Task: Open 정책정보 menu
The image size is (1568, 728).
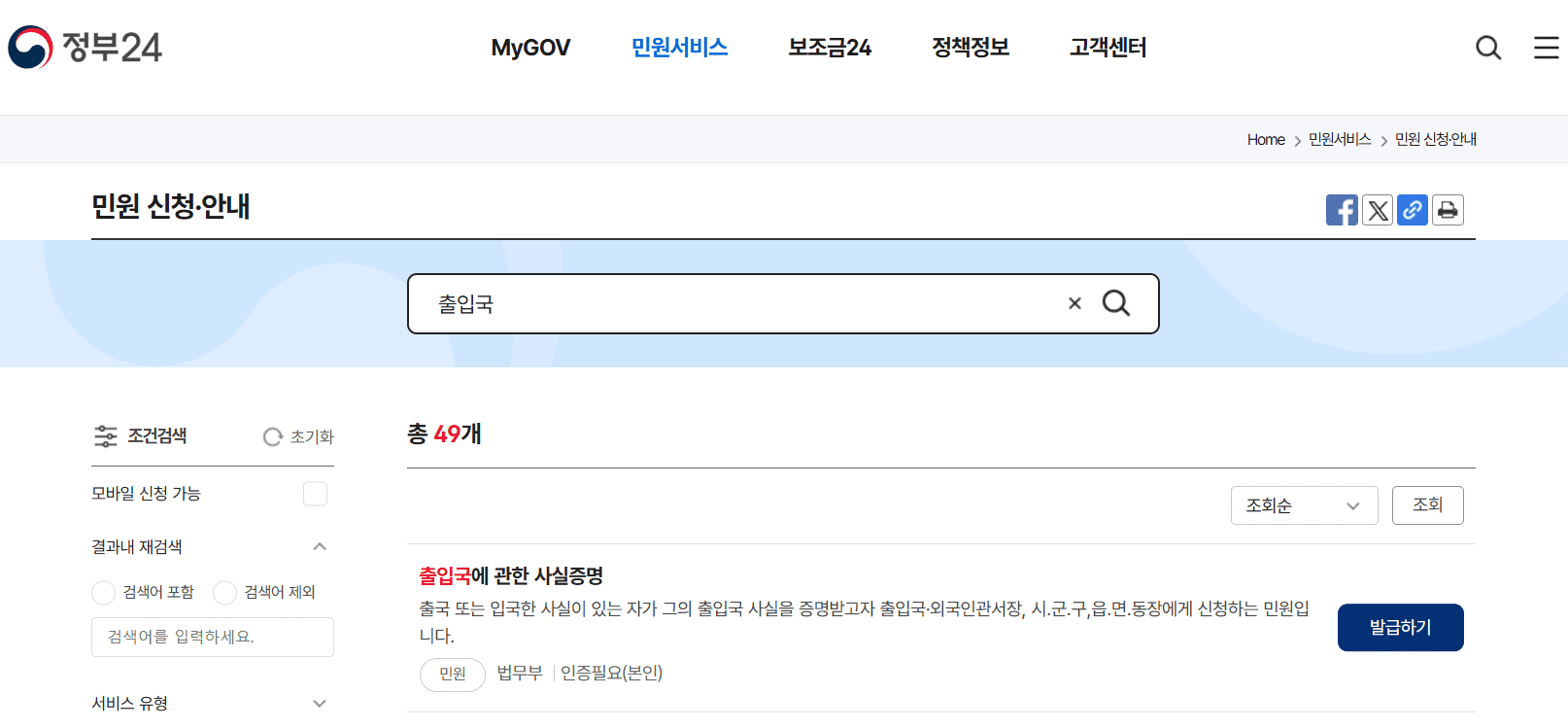Action: [971, 48]
